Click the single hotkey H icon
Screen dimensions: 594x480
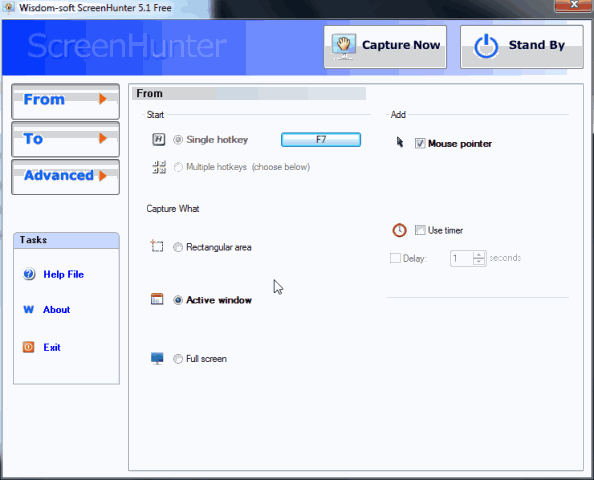(x=159, y=139)
